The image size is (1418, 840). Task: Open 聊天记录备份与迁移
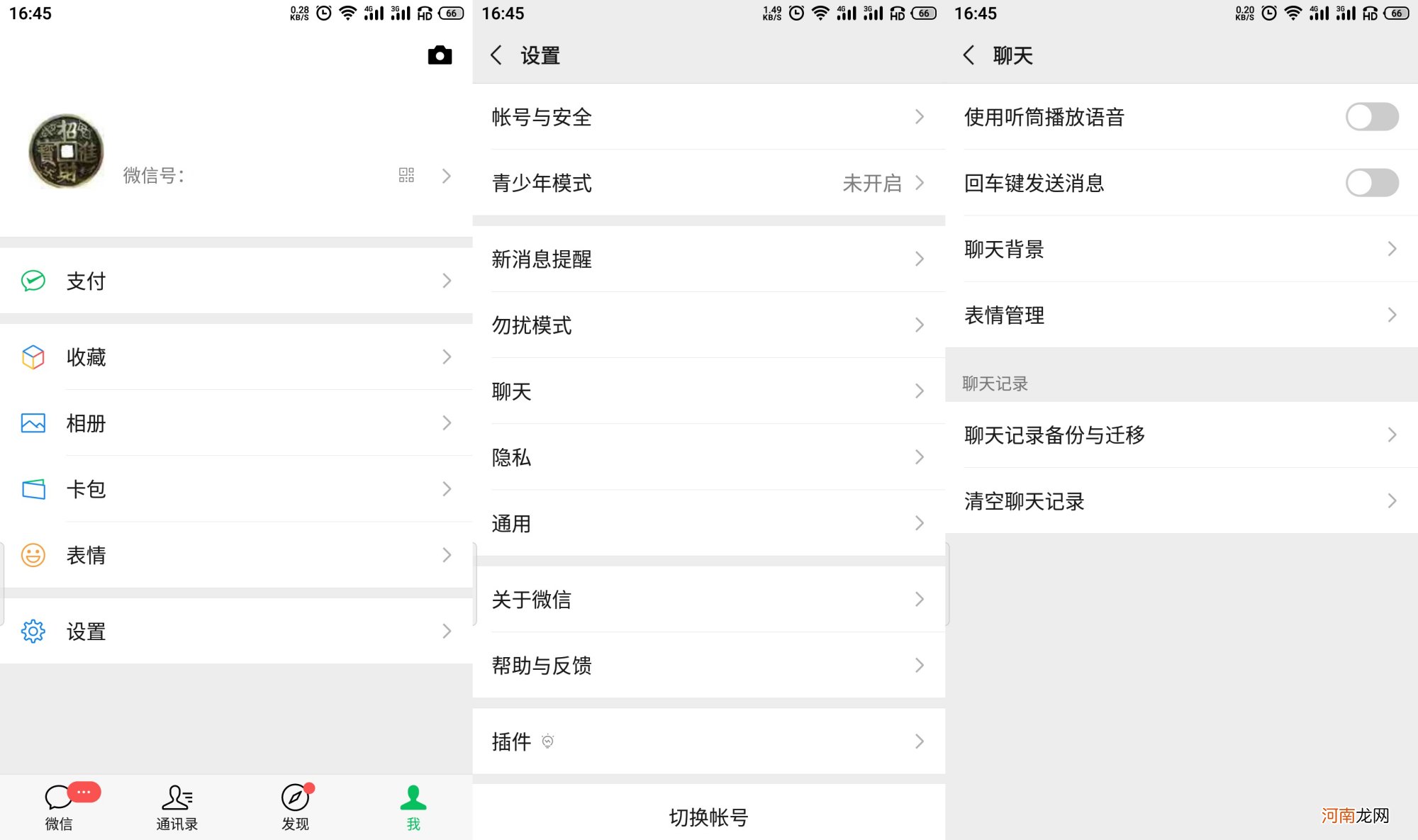pos(1181,434)
